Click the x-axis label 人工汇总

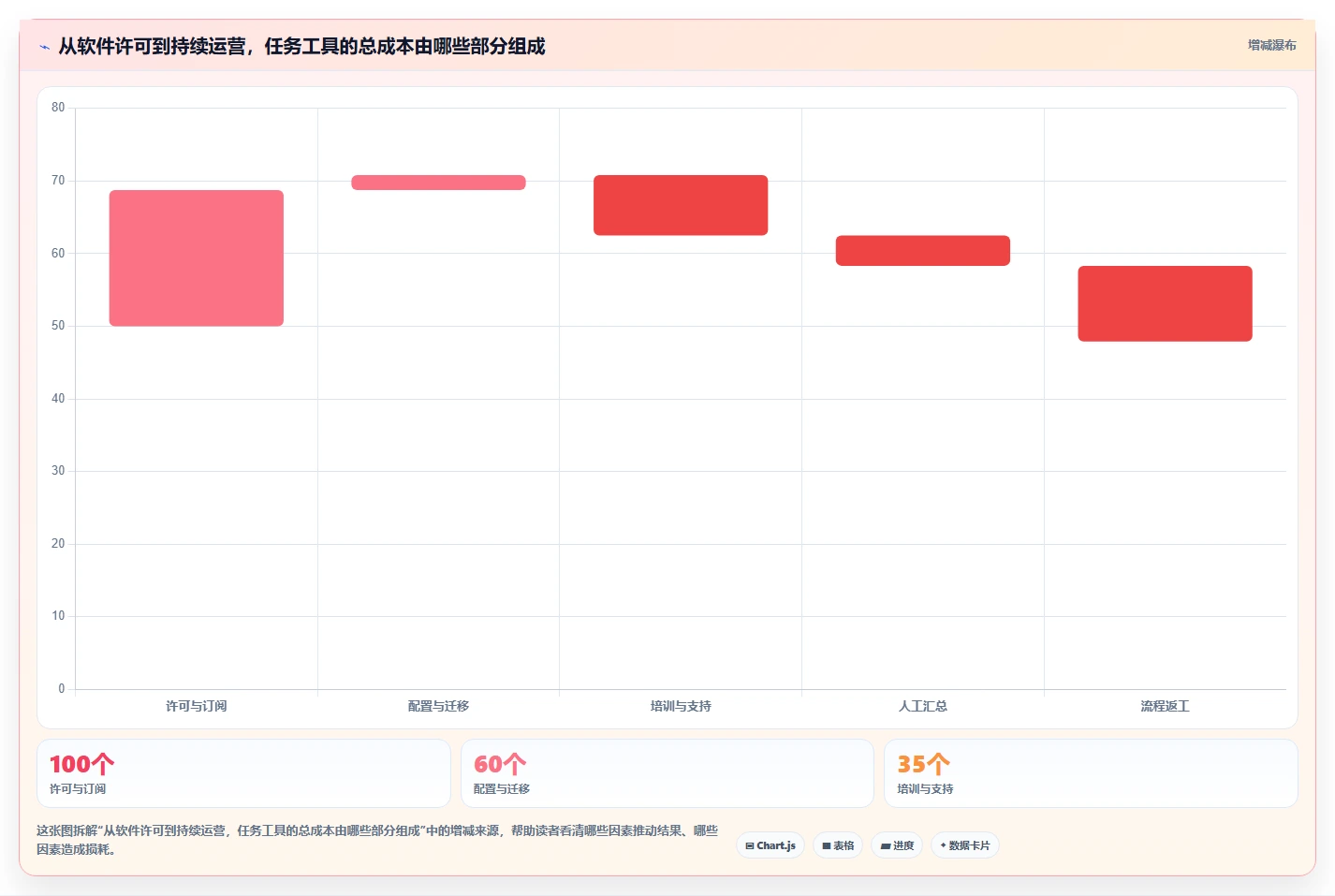click(923, 706)
